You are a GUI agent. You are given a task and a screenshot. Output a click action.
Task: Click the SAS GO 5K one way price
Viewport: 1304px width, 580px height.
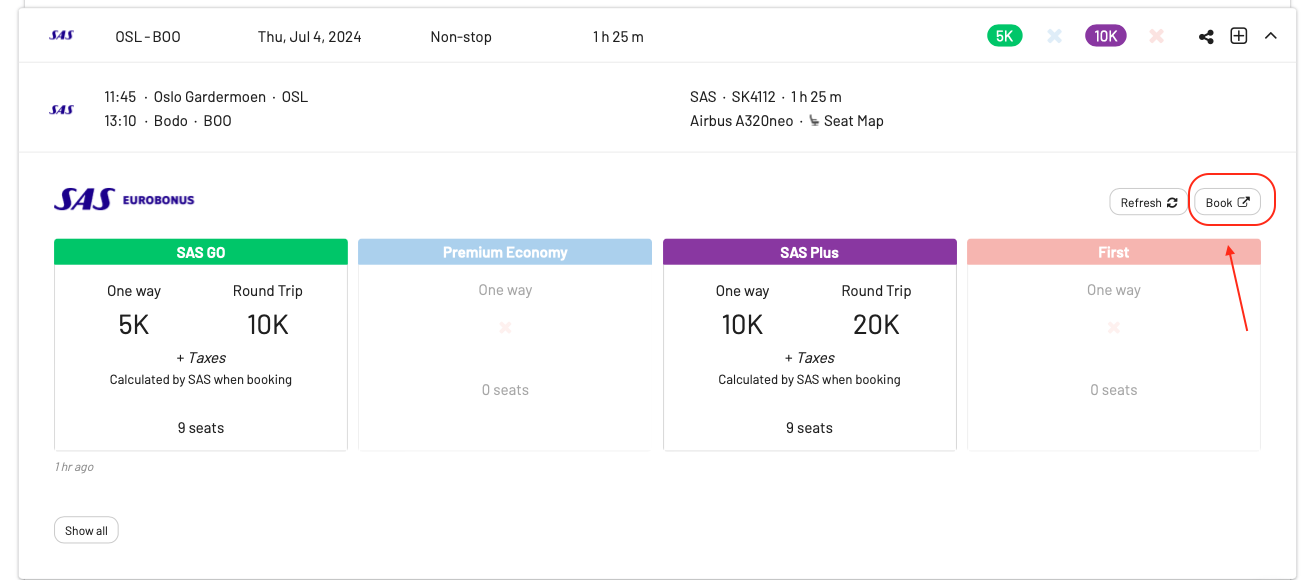(x=134, y=324)
